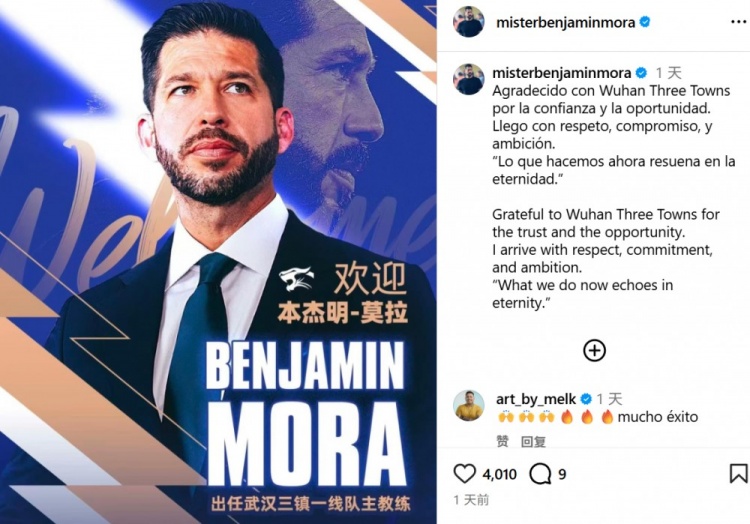Viewport: 750px width, 524px height.
Task: Load more comments with plus circle
Action: 595,350
